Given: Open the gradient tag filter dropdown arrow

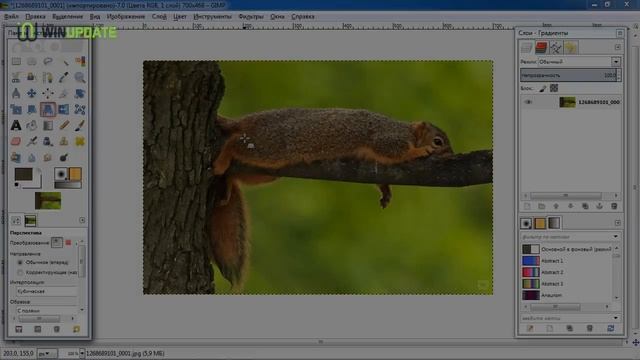Looking at the screenshot, I should (x=615, y=237).
